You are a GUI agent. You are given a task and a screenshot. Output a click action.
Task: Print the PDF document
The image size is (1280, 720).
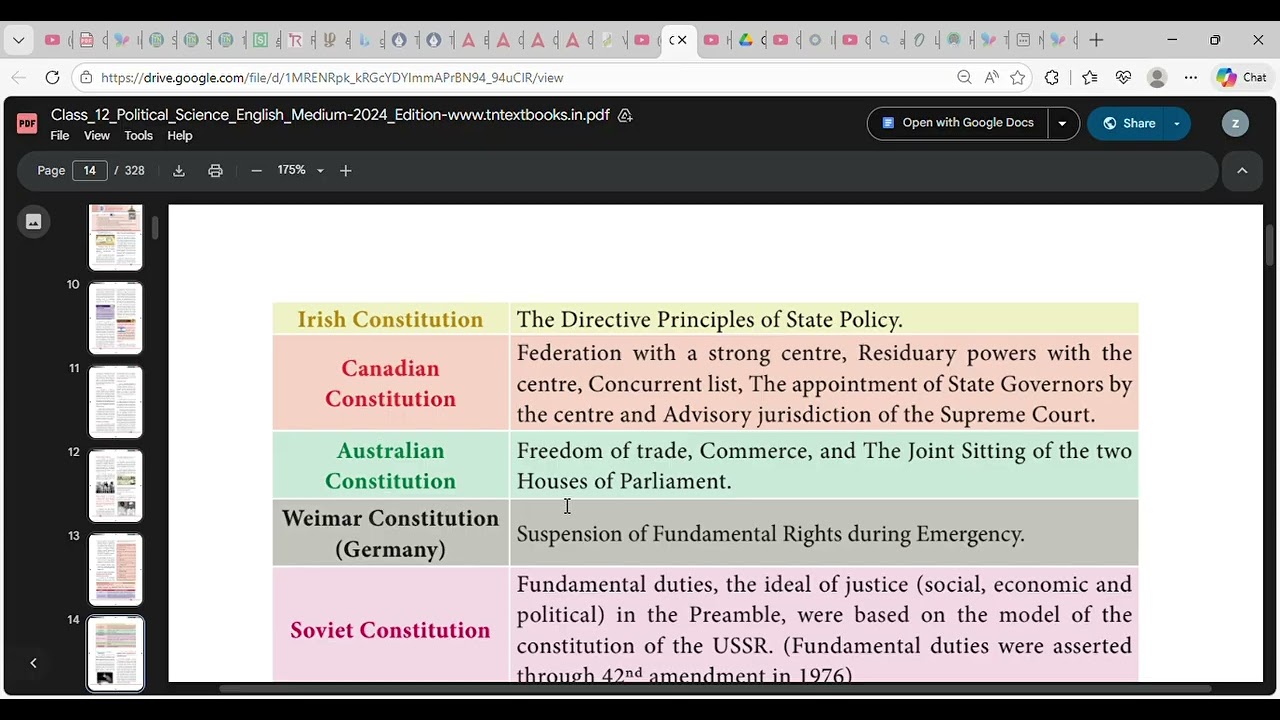[215, 171]
